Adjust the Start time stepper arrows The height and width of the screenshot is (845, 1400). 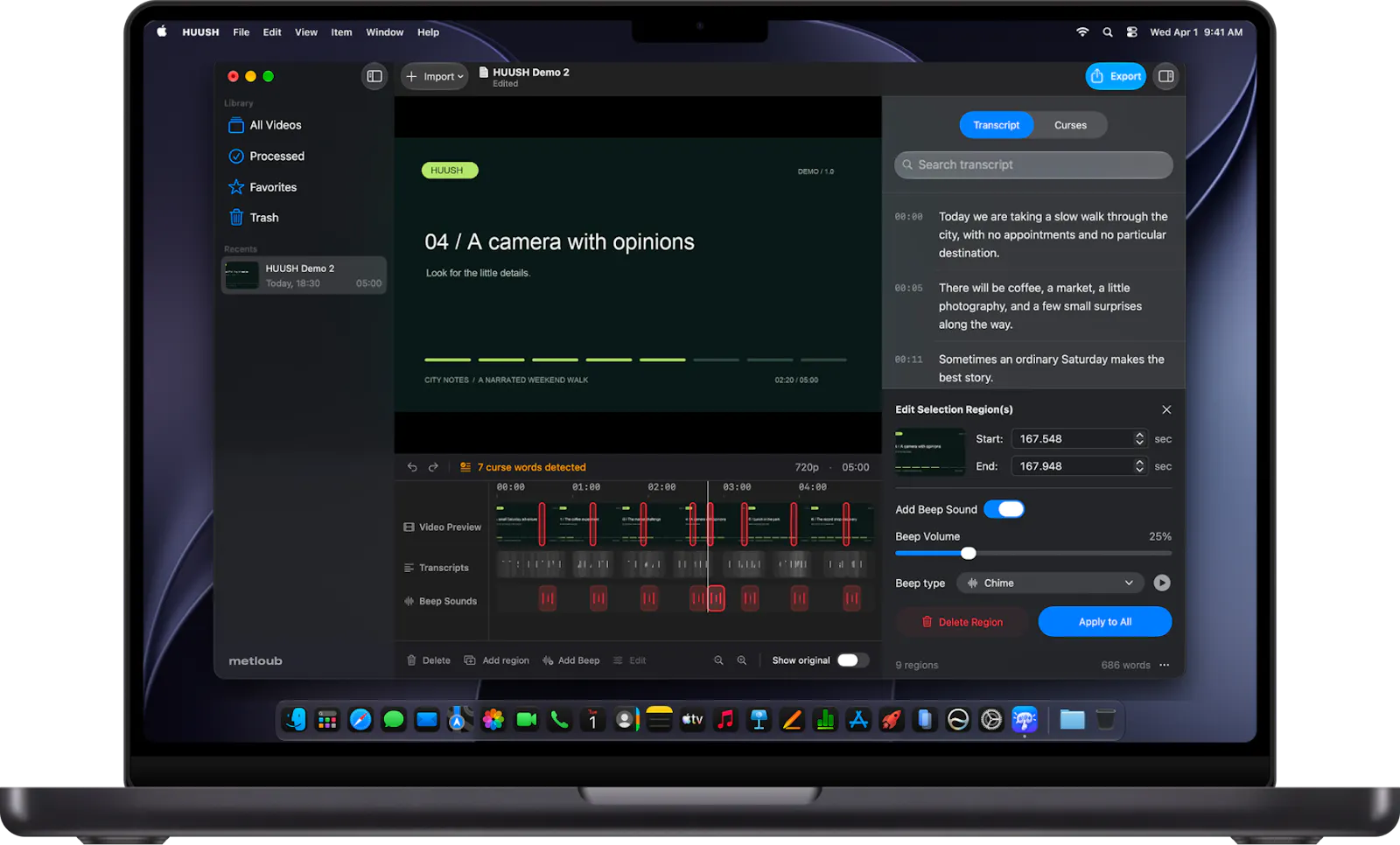tap(1139, 439)
